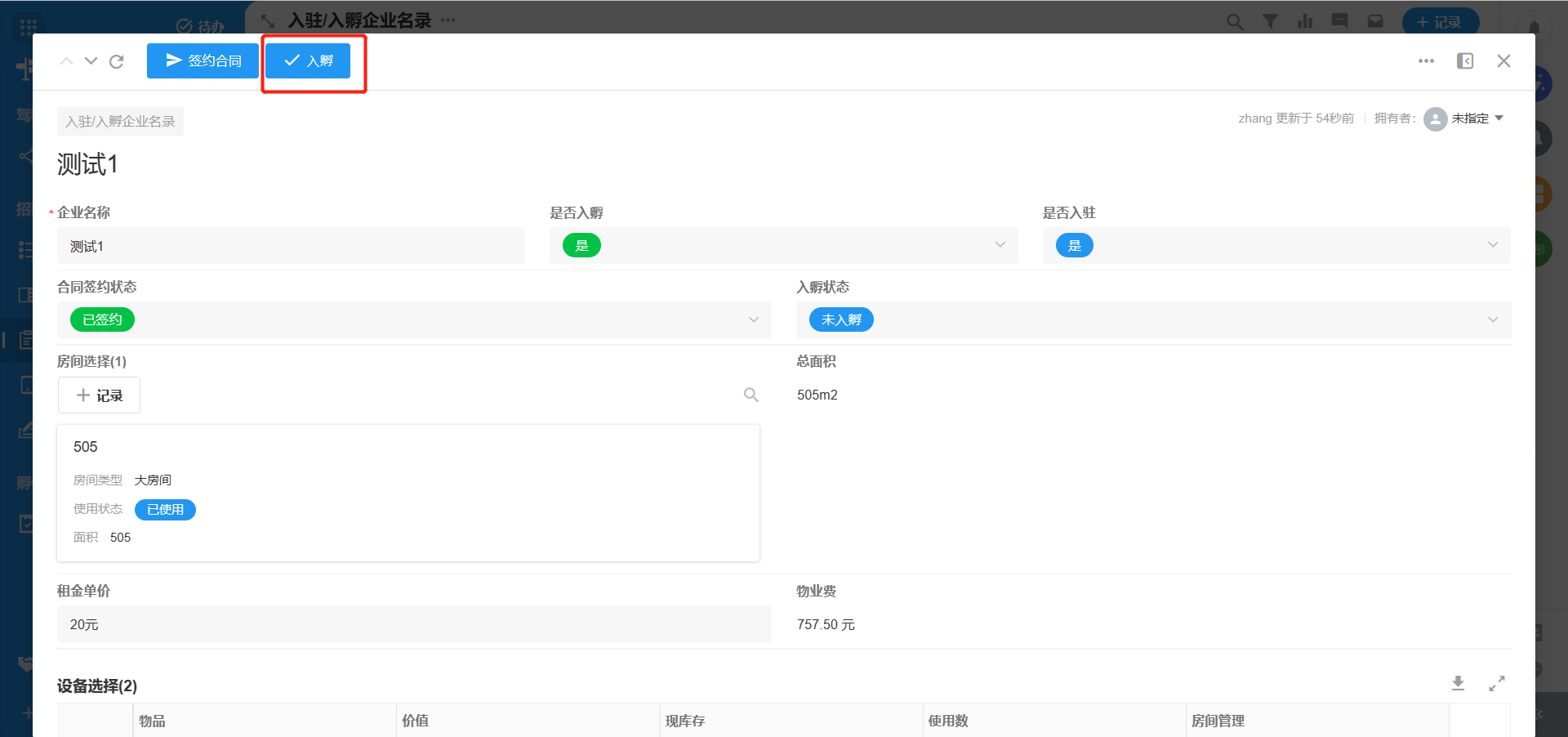The image size is (1568, 737).
Task: Click the 租金单价 input field
Action: [414, 624]
